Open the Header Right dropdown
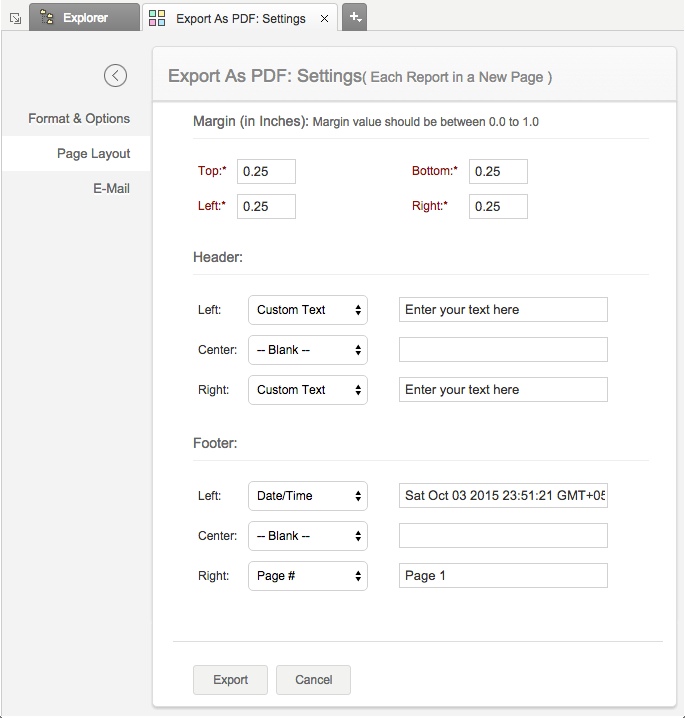This screenshot has width=685, height=718. click(308, 390)
